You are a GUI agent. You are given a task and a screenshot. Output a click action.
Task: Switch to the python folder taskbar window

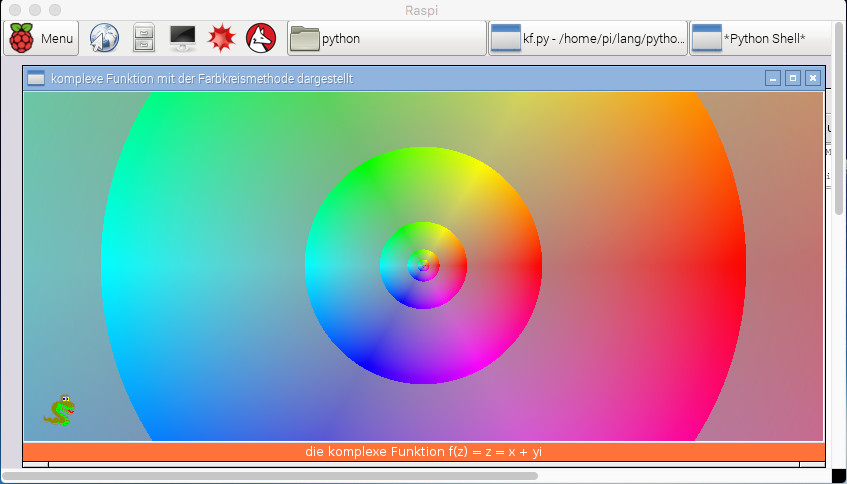click(385, 39)
